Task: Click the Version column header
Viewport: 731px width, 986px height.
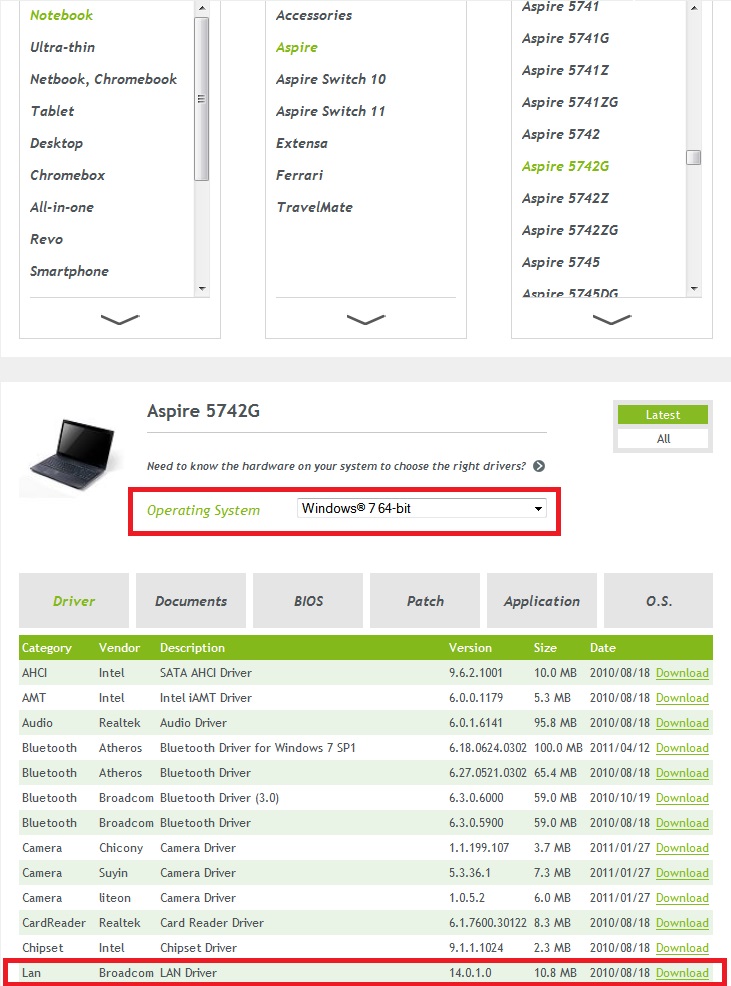Action: pos(470,648)
